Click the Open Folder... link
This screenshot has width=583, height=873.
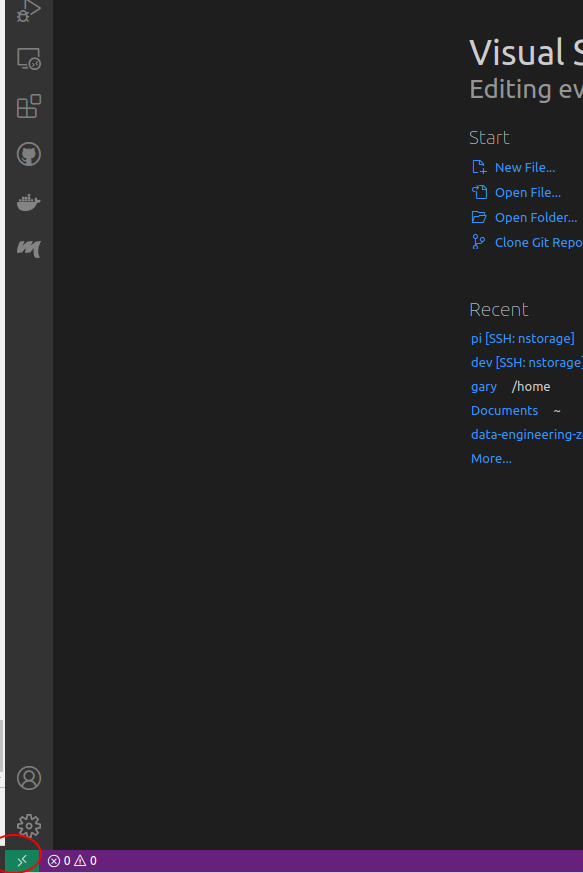click(x=536, y=218)
